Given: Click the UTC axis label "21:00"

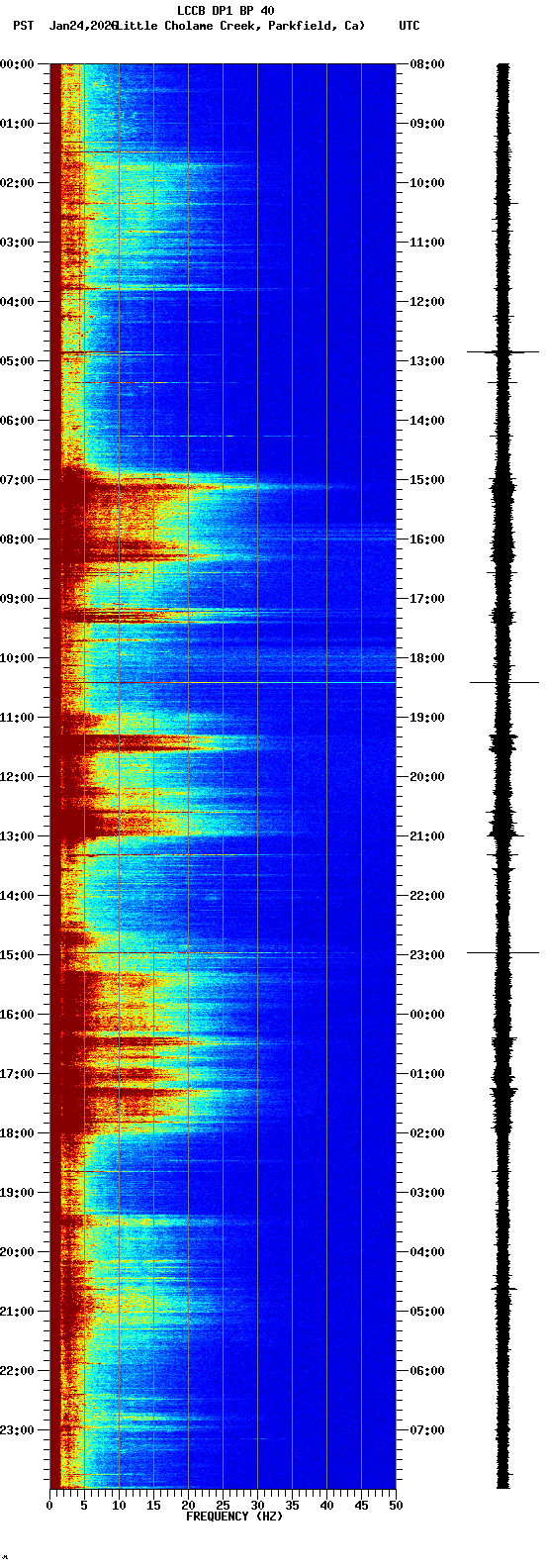Looking at the screenshot, I should click(427, 836).
